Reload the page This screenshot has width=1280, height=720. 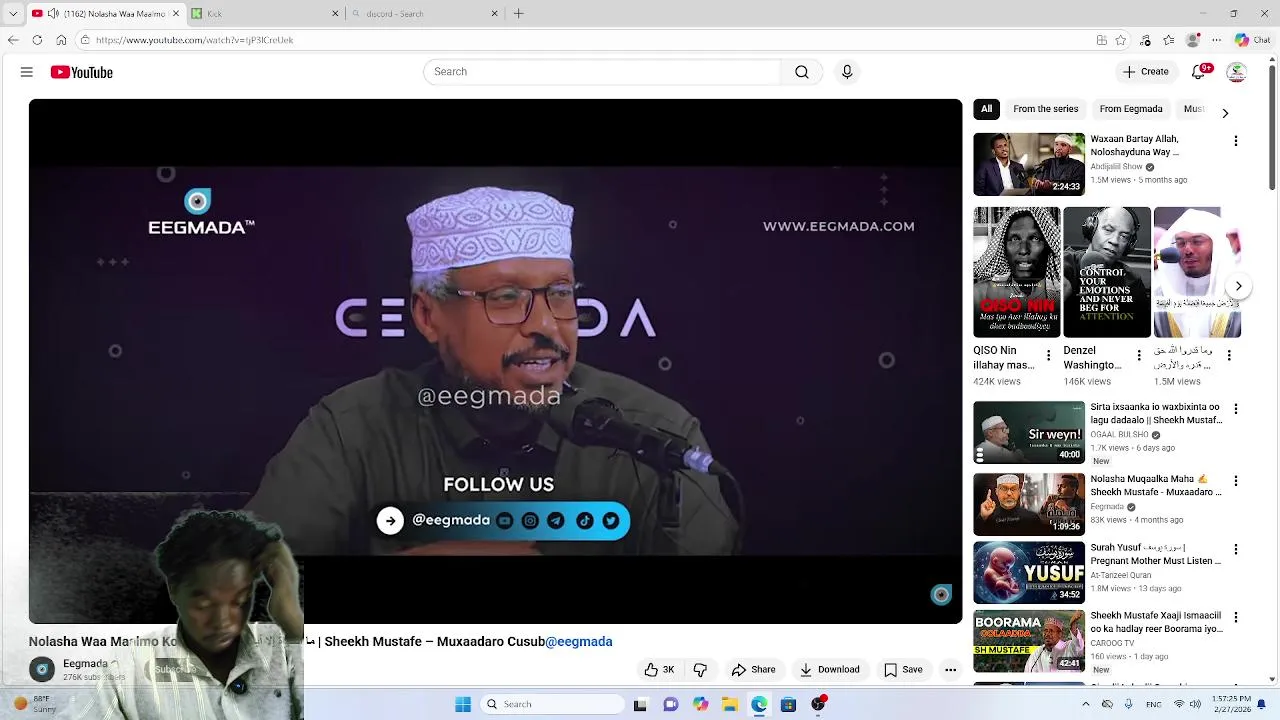click(x=37, y=40)
